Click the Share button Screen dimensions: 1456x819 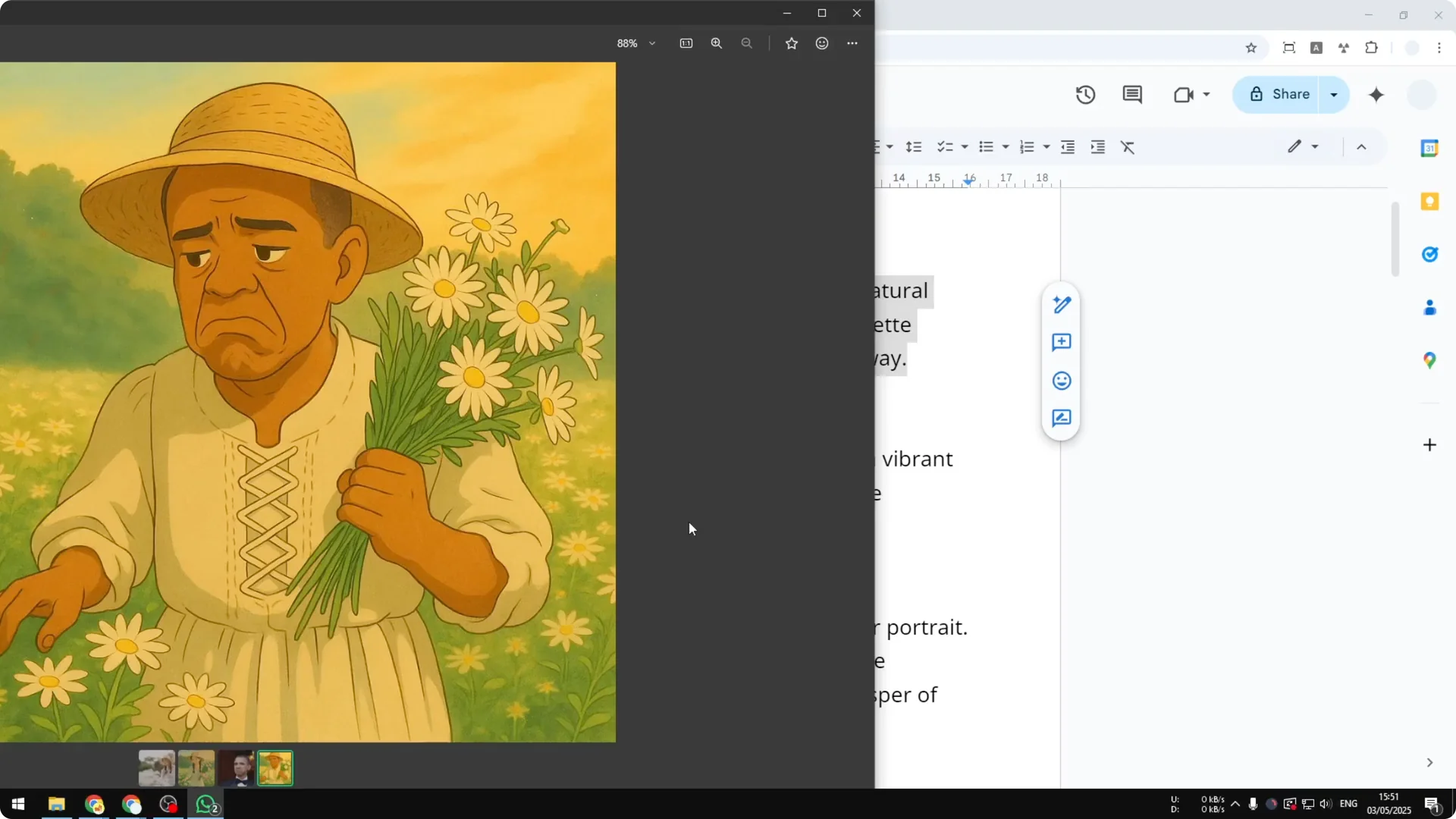click(1289, 95)
